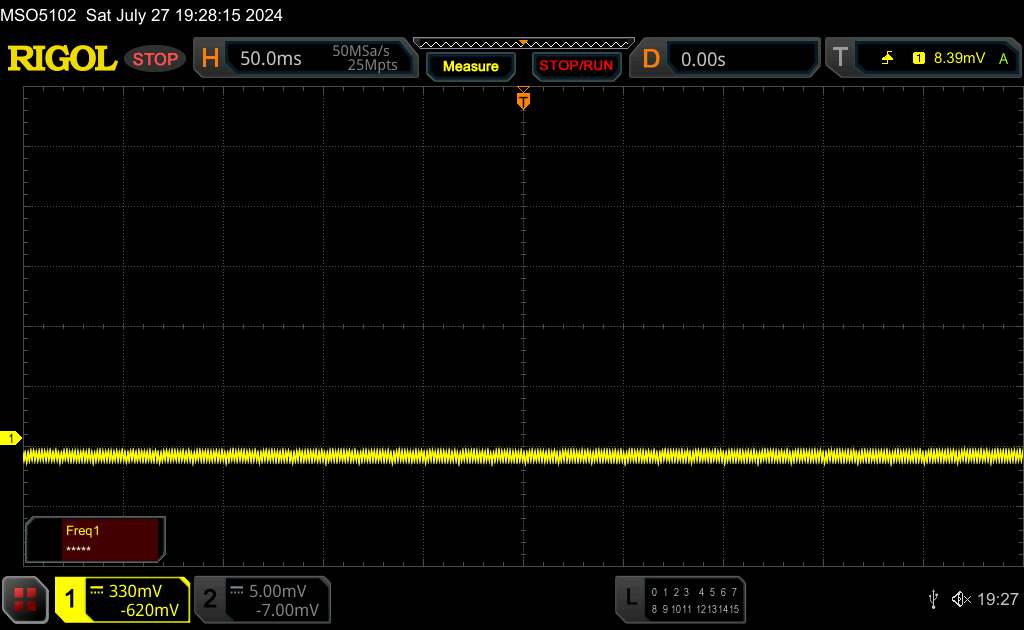Image resolution: width=1024 pixels, height=630 pixels.
Task: Click the trigger rising-edge type icon
Action: (887, 59)
